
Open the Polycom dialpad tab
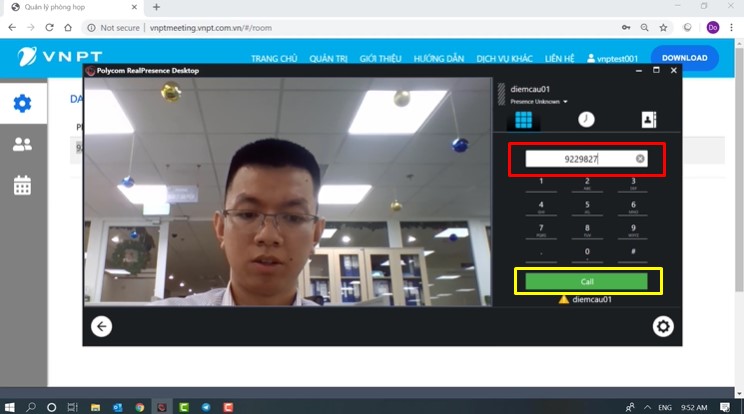tap(523, 120)
